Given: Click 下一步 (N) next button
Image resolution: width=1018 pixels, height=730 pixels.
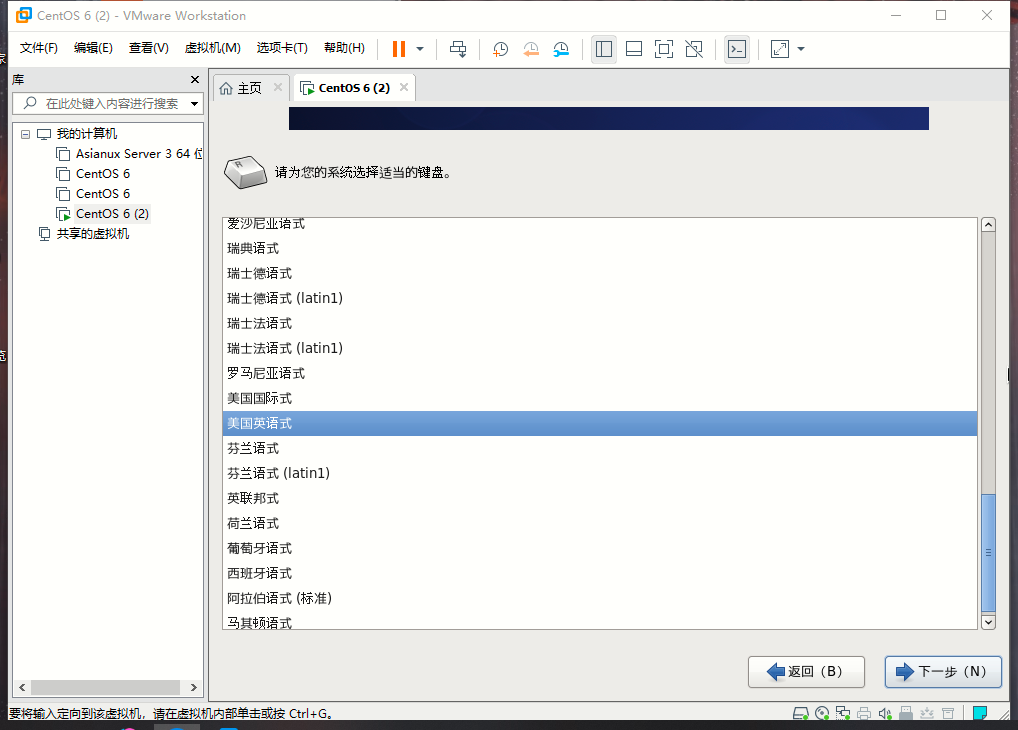Looking at the screenshot, I should tap(943, 672).
